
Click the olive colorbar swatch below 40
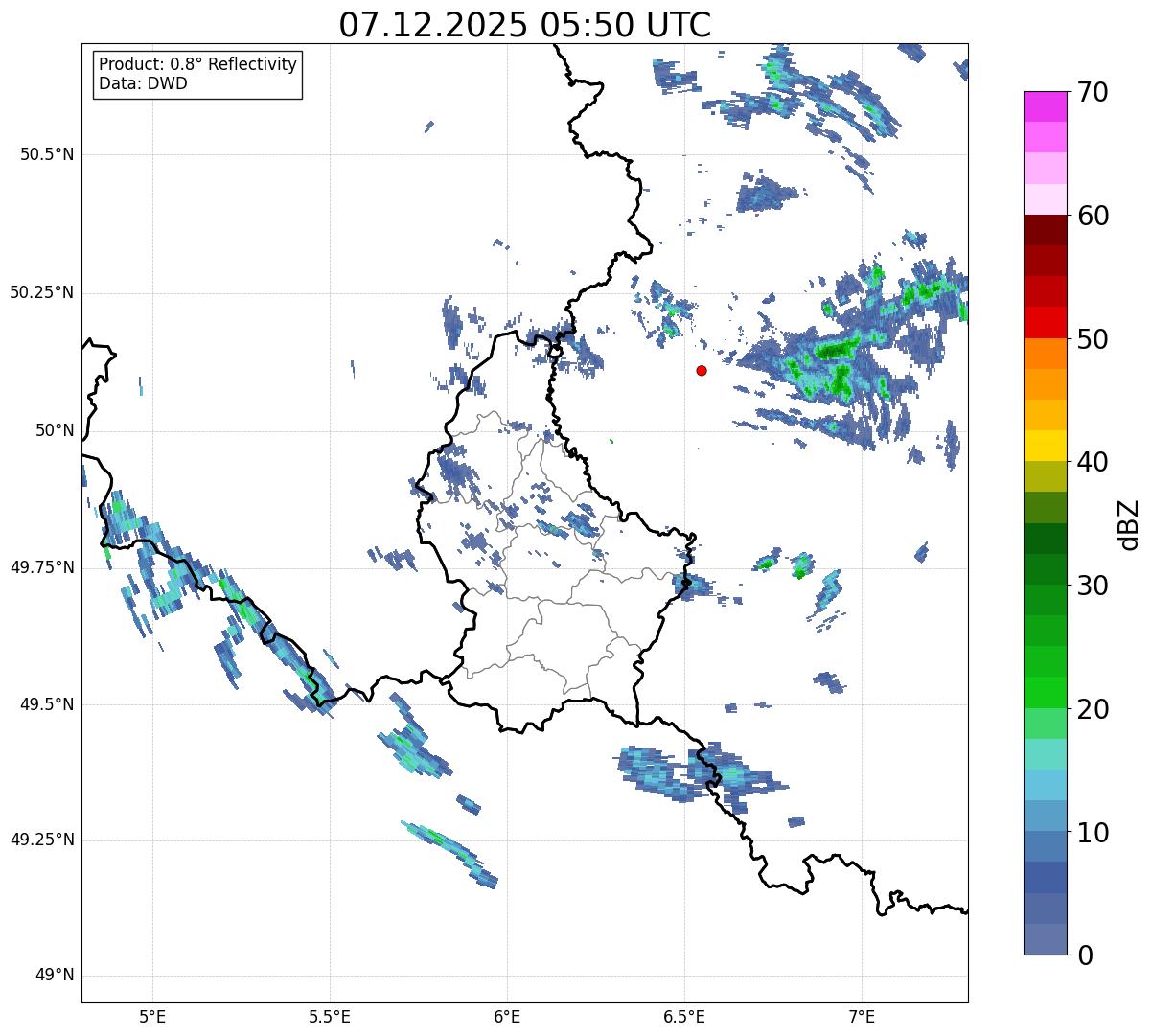pyautogui.click(x=1046, y=477)
